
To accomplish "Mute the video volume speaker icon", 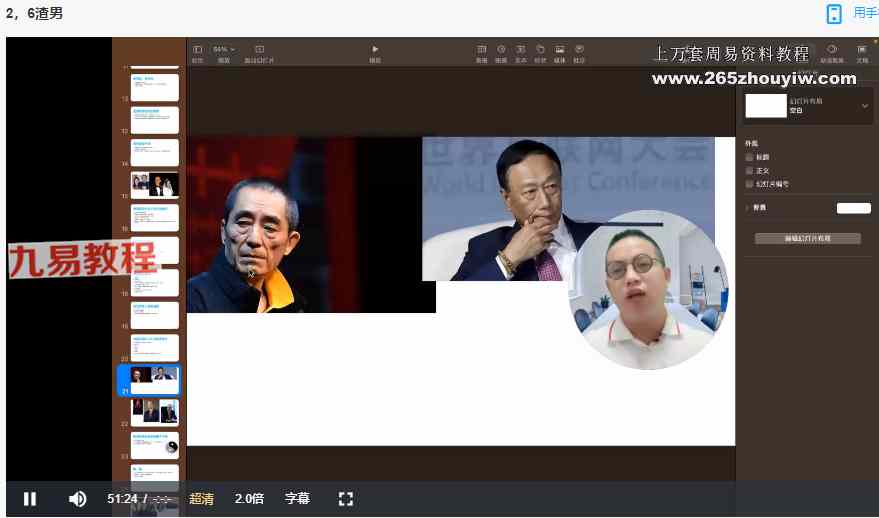I will point(77,499).
